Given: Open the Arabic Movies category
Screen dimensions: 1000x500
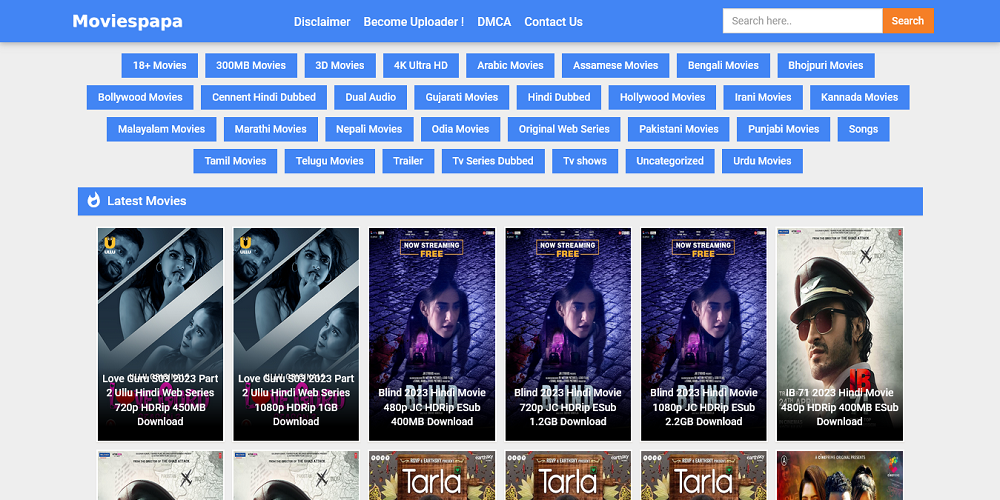Looking at the screenshot, I should pyautogui.click(x=510, y=65).
